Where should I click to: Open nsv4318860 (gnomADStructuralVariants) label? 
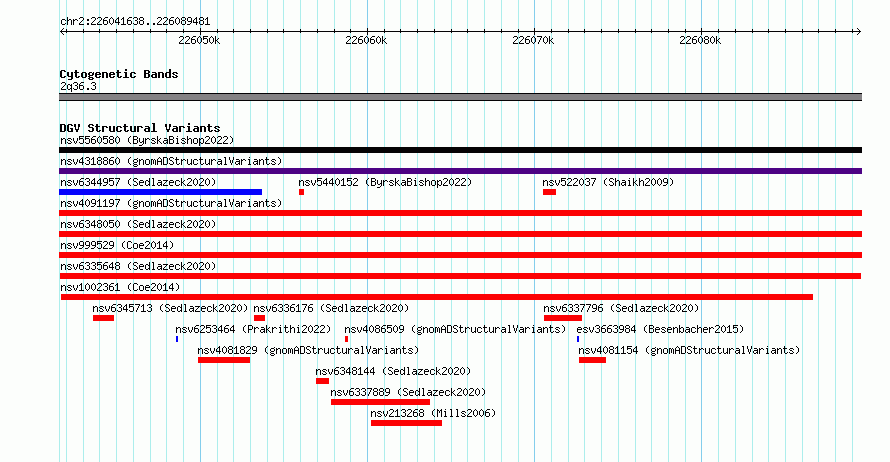(171, 161)
